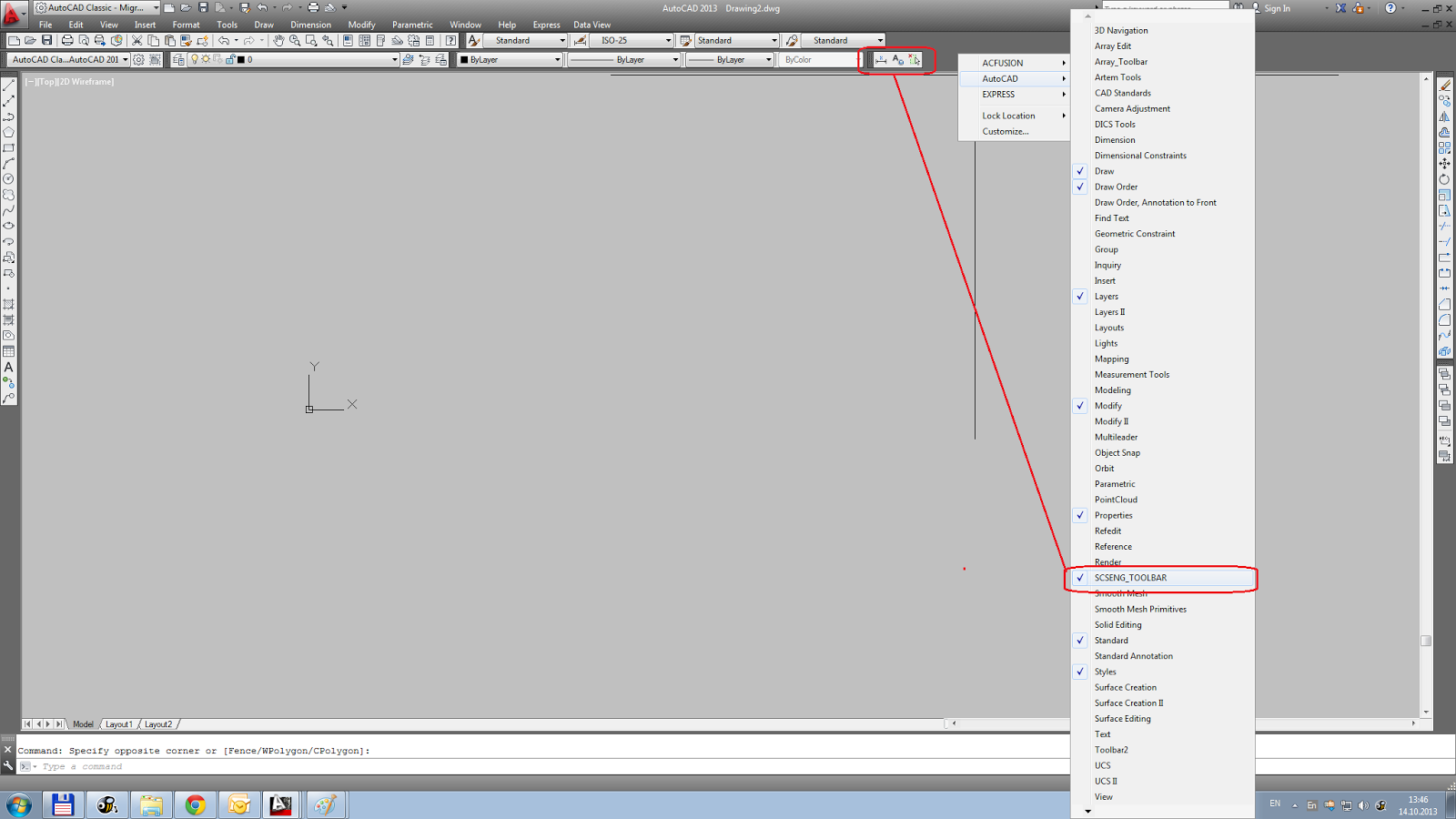Screen dimensions: 1456x819
Task: Open the Express menu
Action: (546, 25)
